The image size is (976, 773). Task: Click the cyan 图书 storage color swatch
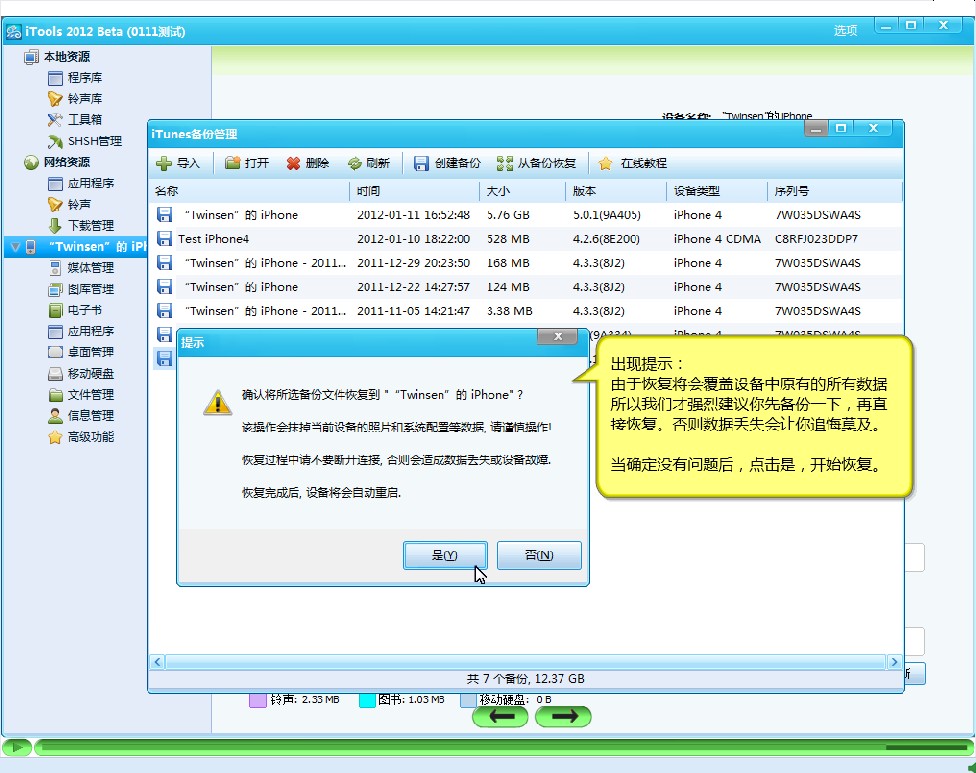click(x=367, y=700)
